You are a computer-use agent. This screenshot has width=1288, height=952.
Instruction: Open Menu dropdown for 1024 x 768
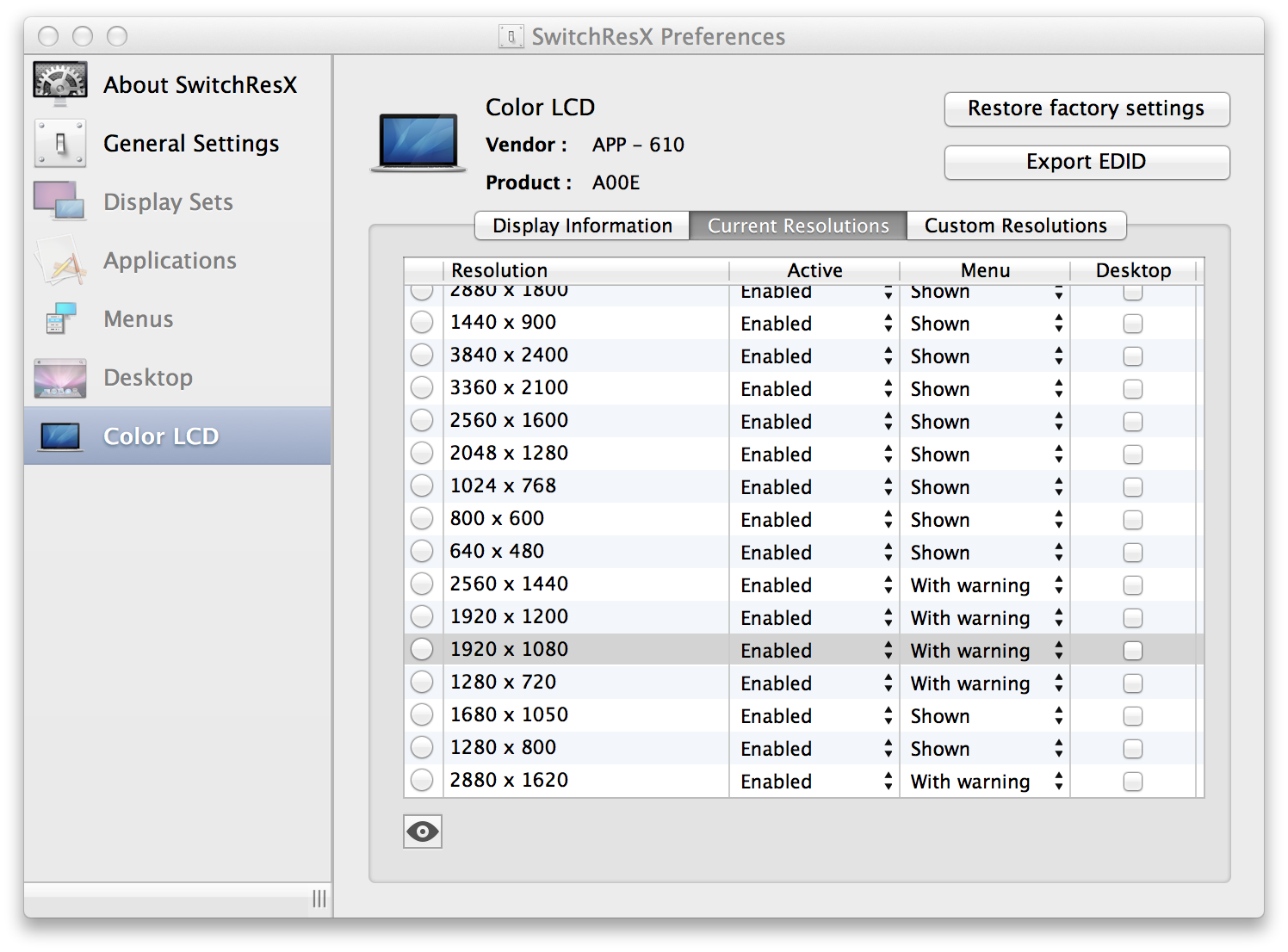click(985, 487)
